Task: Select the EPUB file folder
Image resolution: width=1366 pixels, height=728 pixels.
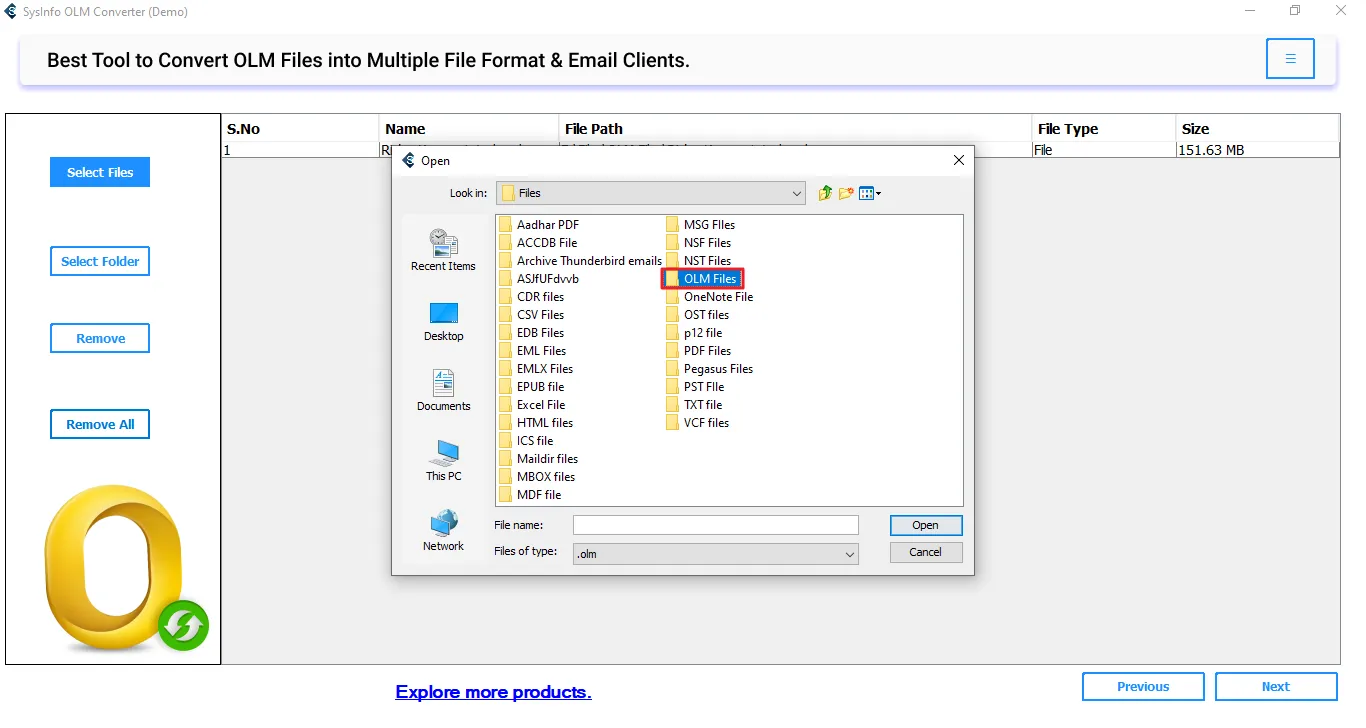Action: 532,387
